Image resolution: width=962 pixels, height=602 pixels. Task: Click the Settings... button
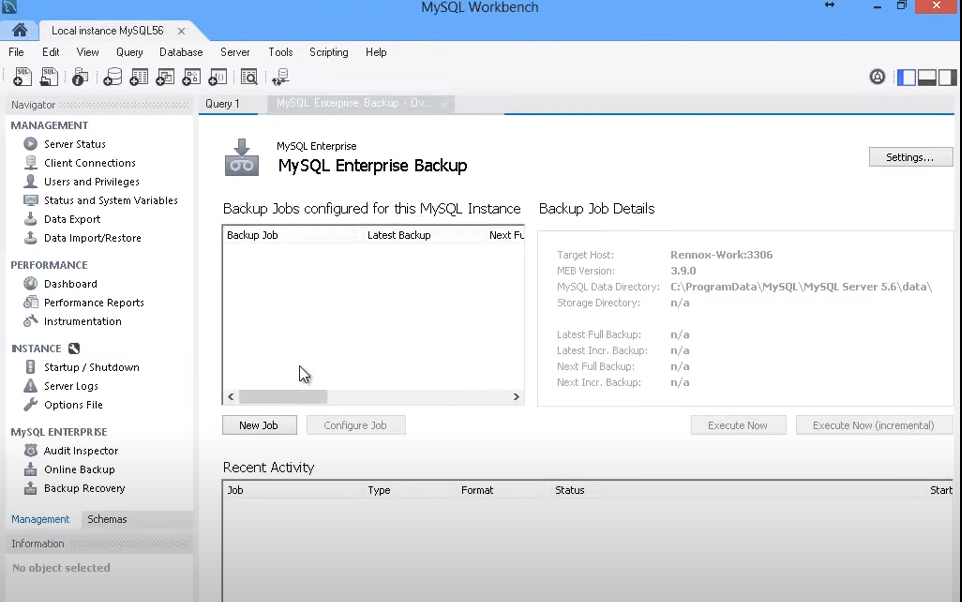(910, 157)
